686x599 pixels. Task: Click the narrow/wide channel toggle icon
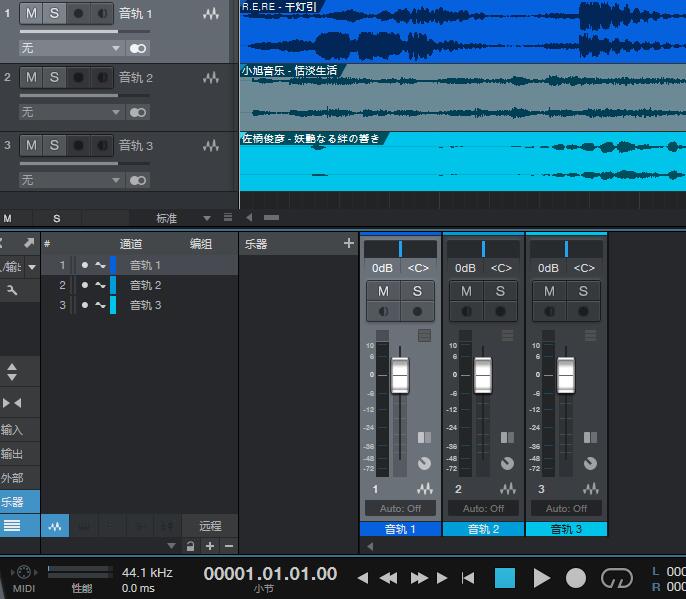[12, 403]
